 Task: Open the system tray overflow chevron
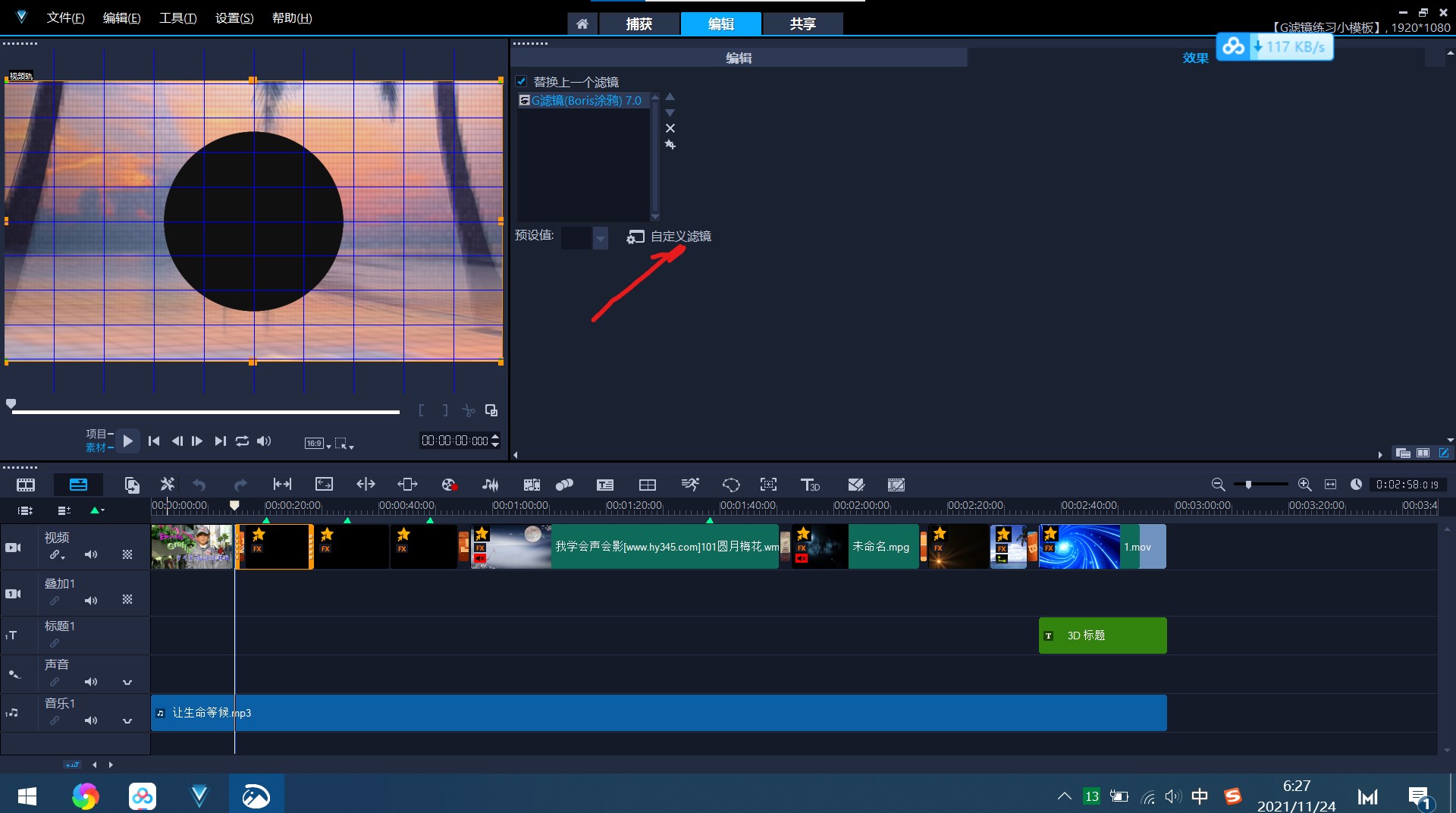[x=1065, y=796]
